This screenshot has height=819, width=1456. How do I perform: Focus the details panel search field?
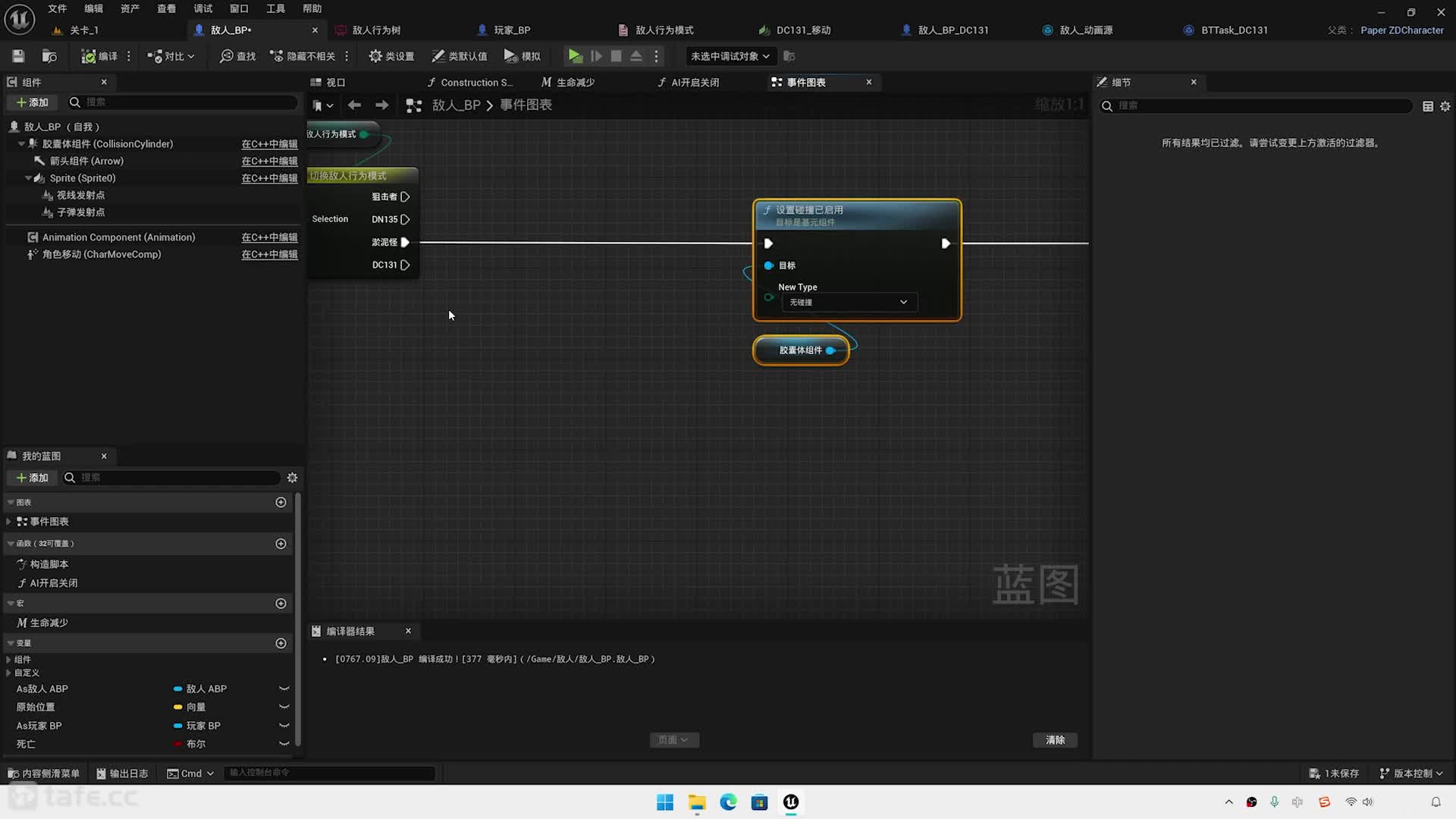pos(1256,106)
